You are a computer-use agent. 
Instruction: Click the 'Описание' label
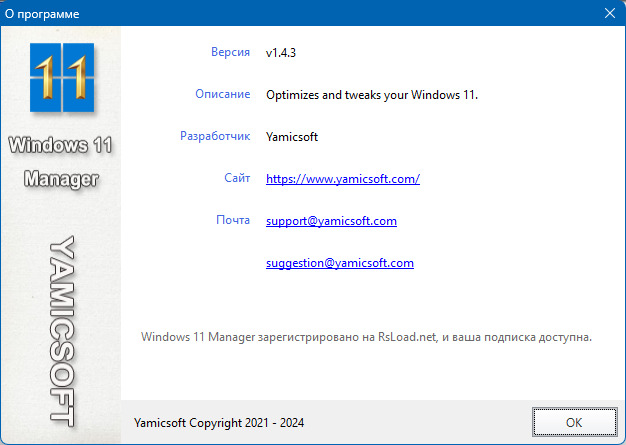pyautogui.click(x=222, y=94)
